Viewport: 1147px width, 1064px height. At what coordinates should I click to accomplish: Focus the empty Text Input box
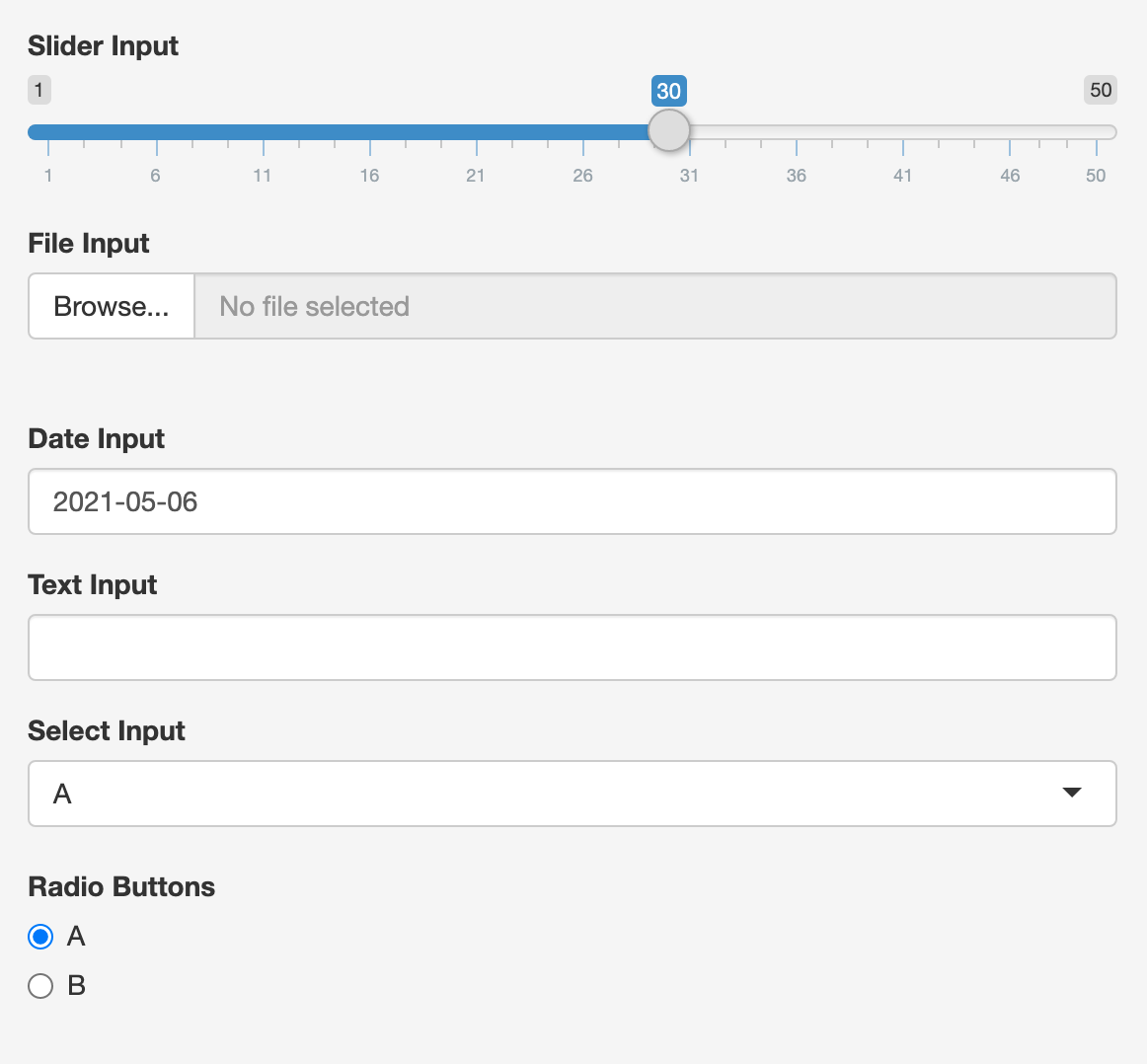[x=573, y=647]
